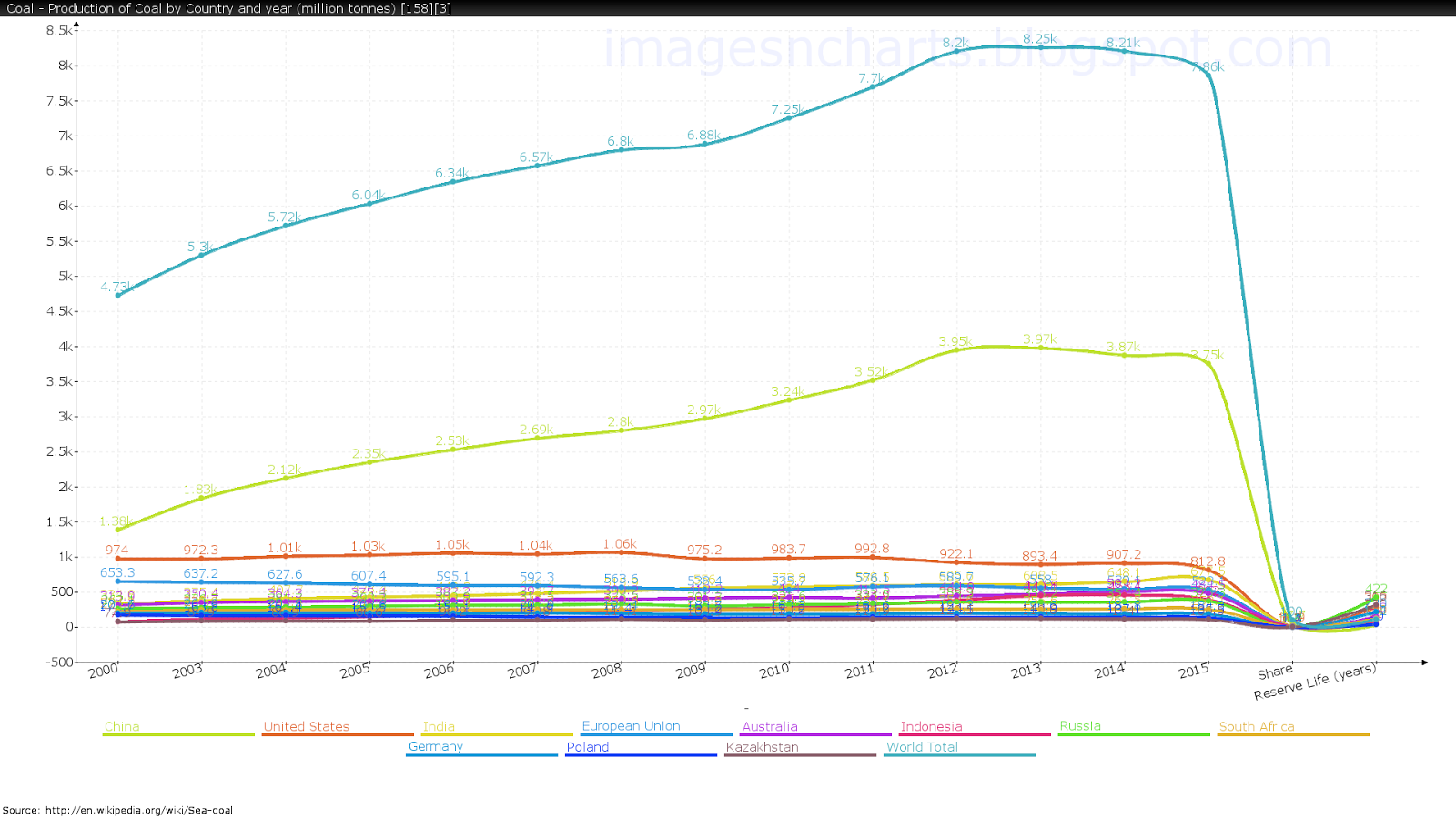Click the Reserve Life (years) axis label
Image resolution: width=1456 pixels, height=819 pixels.
pos(1314,682)
